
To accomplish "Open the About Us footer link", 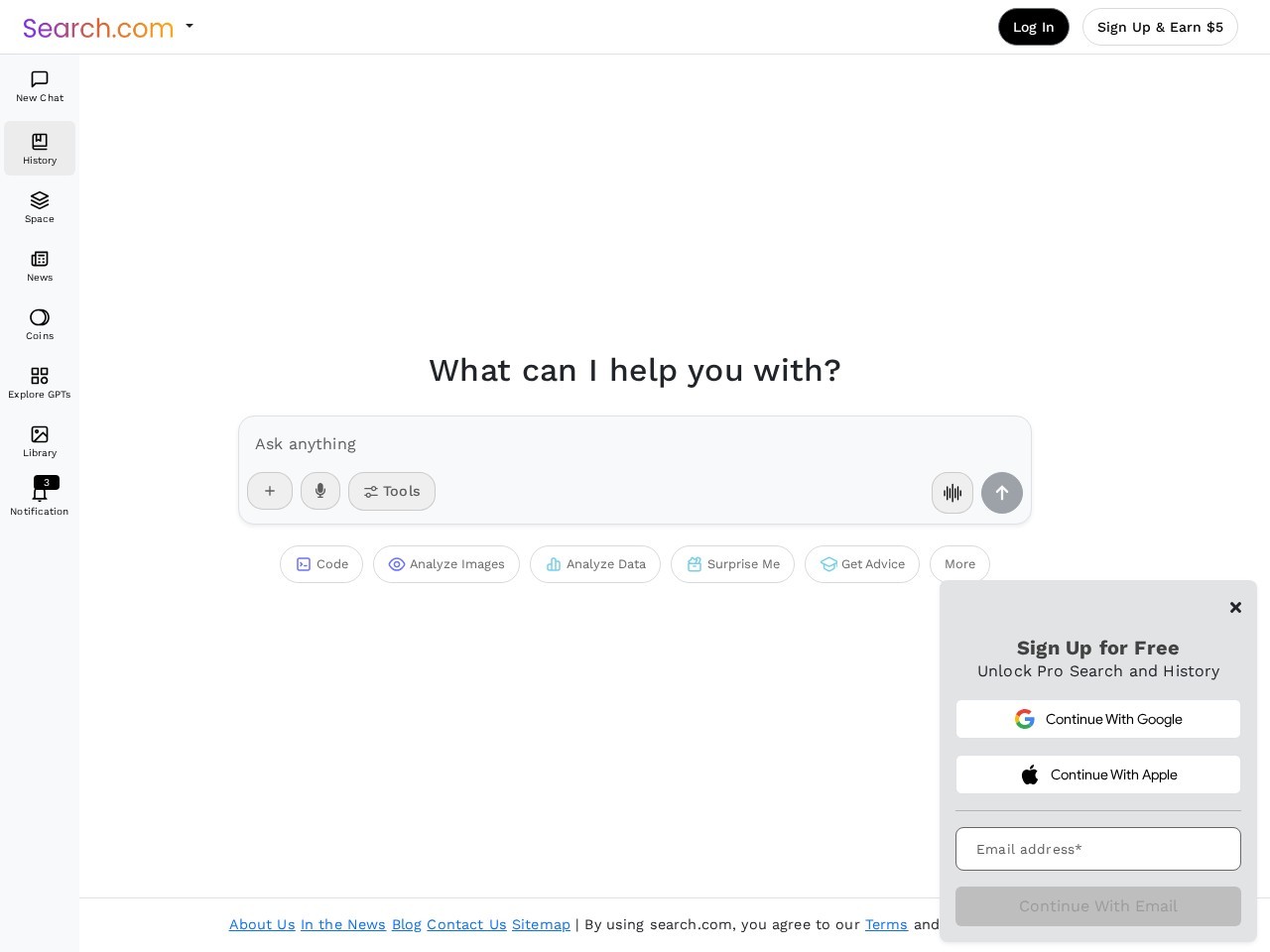I will pyautogui.click(x=262, y=924).
